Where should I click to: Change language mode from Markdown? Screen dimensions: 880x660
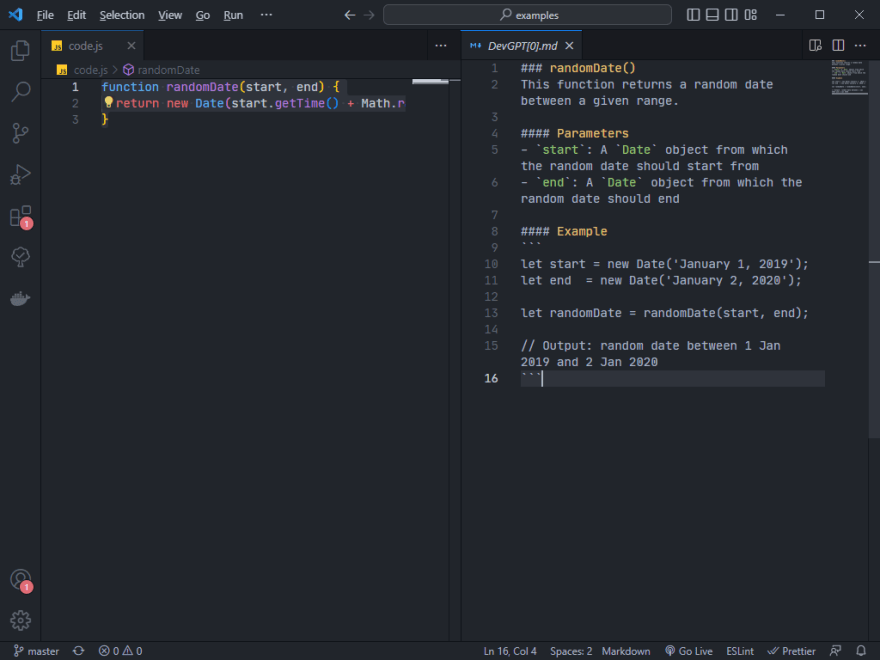(626, 651)
